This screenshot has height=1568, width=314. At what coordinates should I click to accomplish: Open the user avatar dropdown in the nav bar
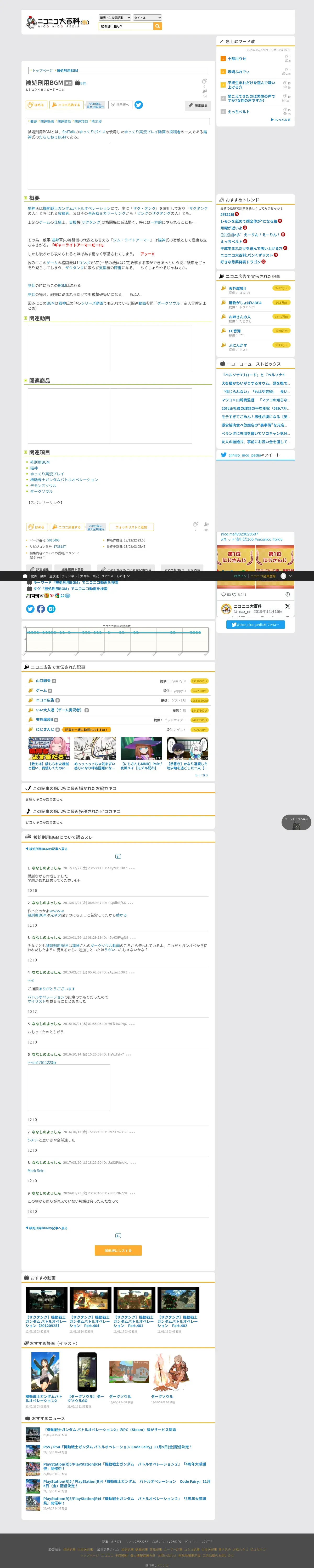click(286, 576)
